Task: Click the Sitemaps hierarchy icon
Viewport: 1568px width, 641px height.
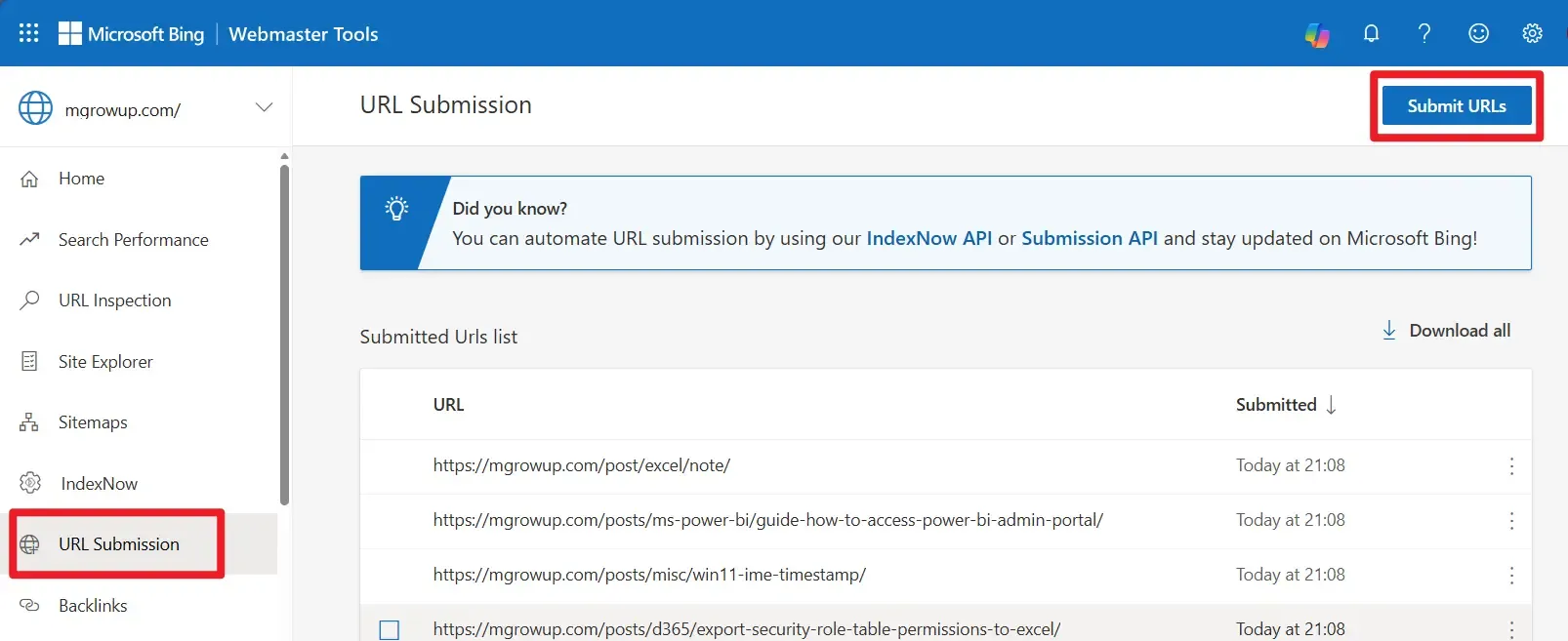Action: pos(29,422)
